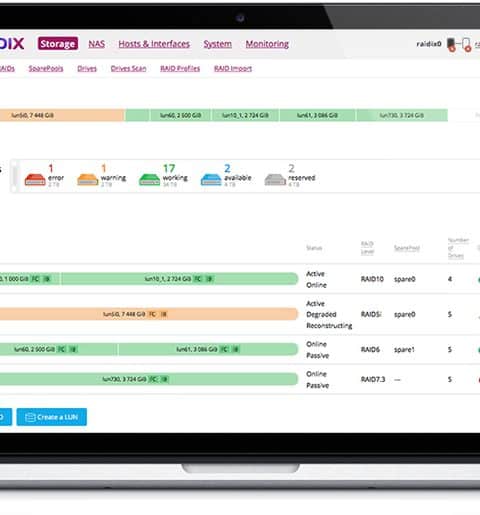480x515 pixels.
Task: Click the Create a LUN button
Action: [52, 417]
